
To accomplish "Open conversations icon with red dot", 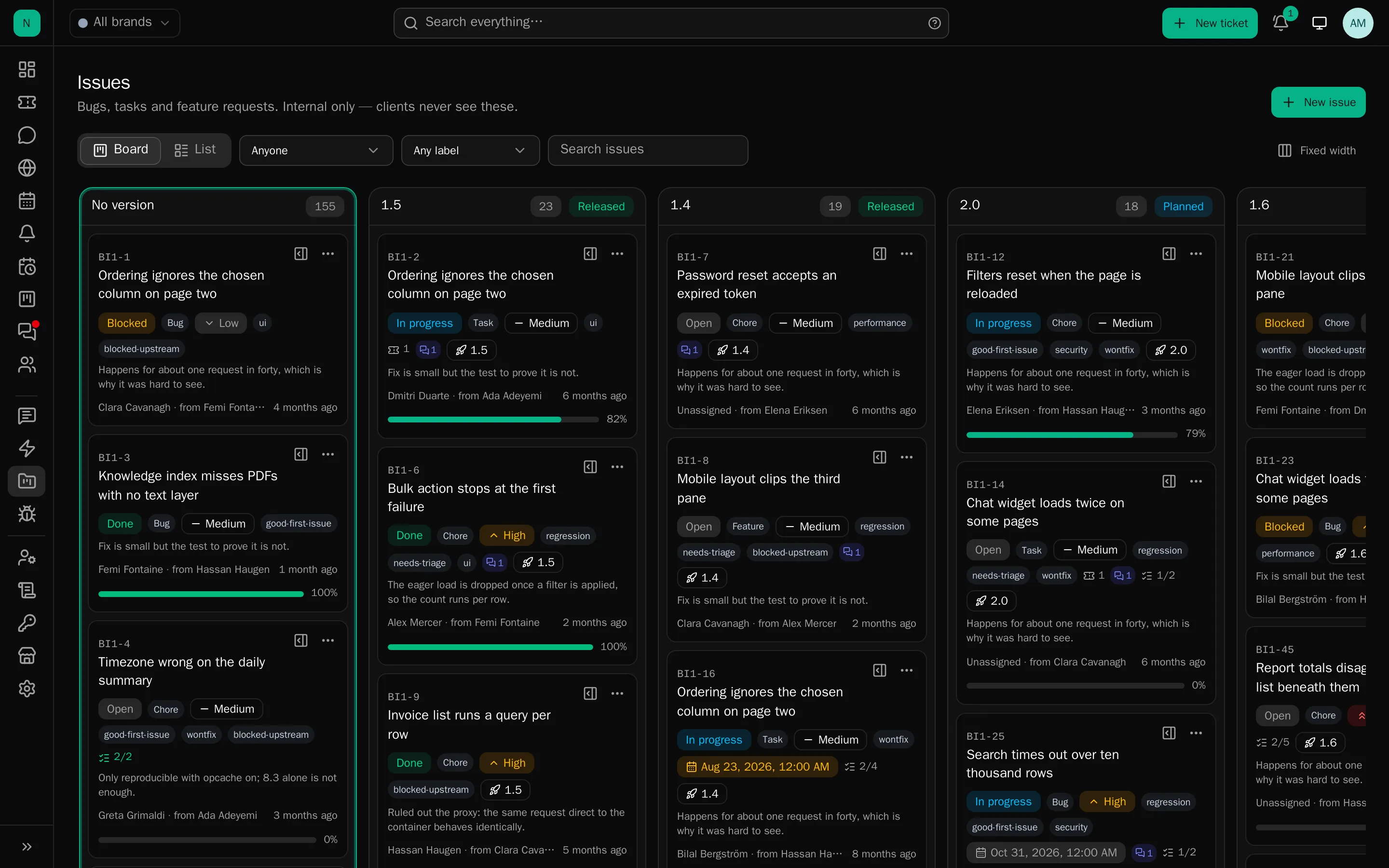I will [27, 331].
